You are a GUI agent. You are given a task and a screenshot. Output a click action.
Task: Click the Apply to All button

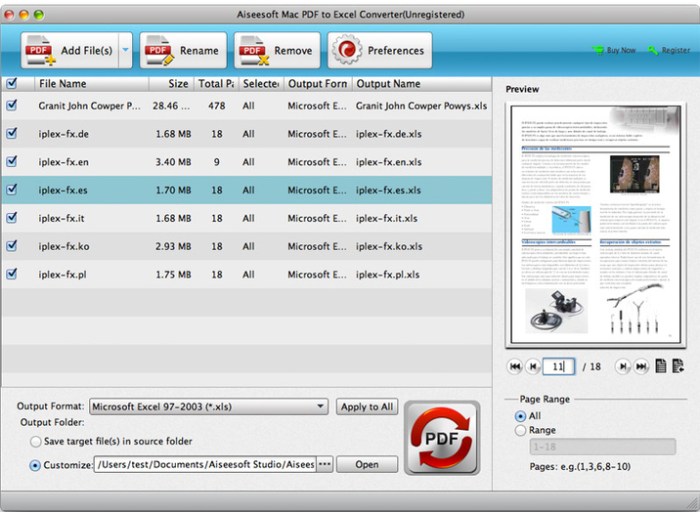click(367, 407)
